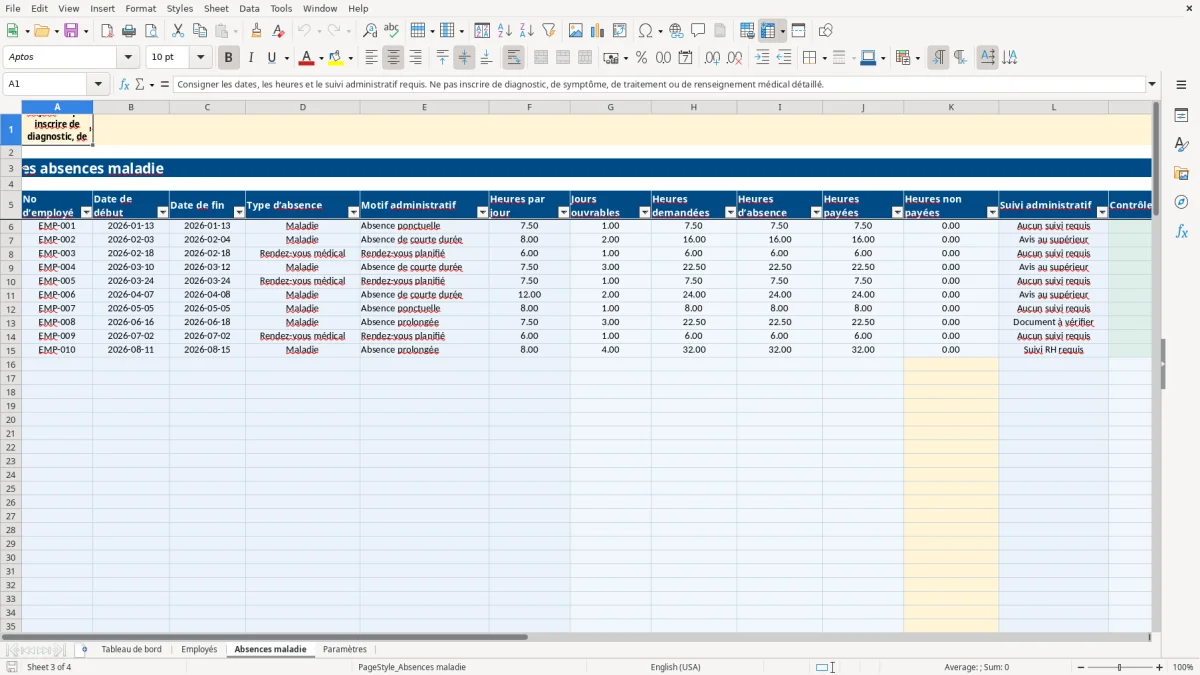
Task: Toggle the AutoFilter funnel icon
Action: (548, 31)
